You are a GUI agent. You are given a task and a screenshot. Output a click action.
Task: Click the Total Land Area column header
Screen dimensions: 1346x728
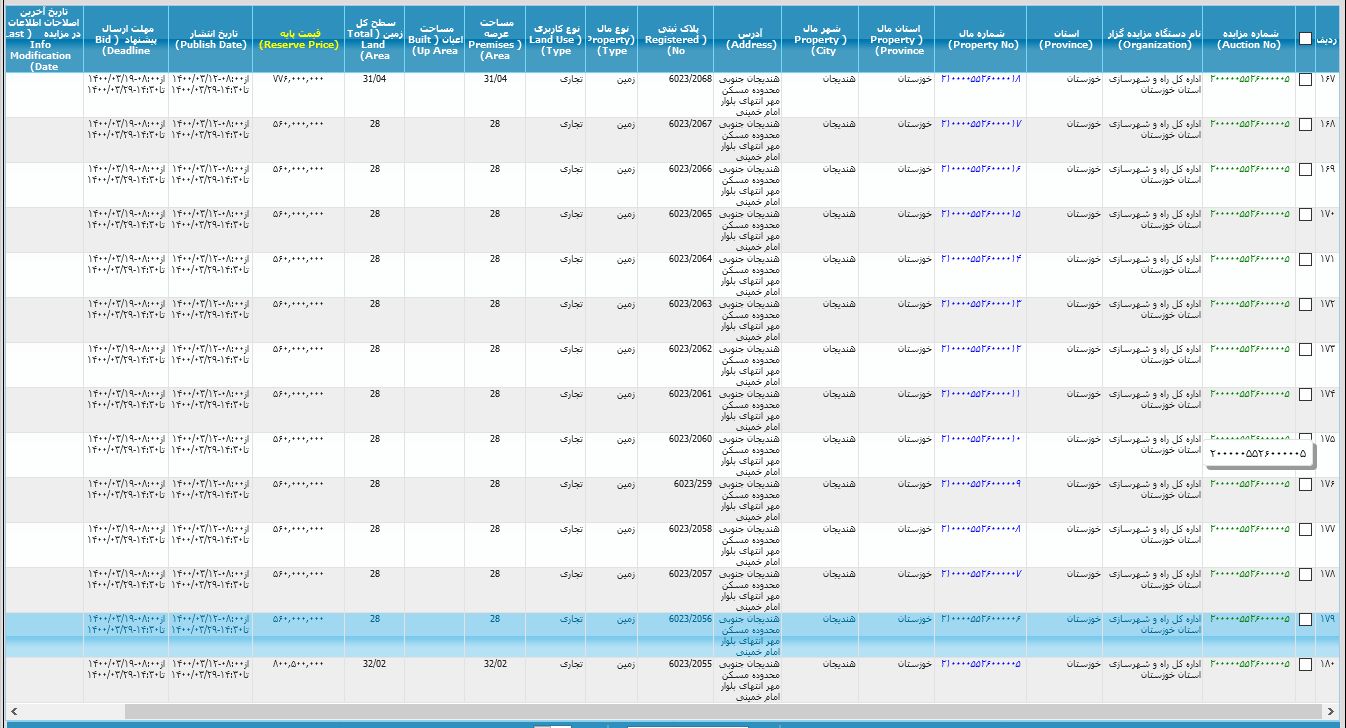coord(374,39)
